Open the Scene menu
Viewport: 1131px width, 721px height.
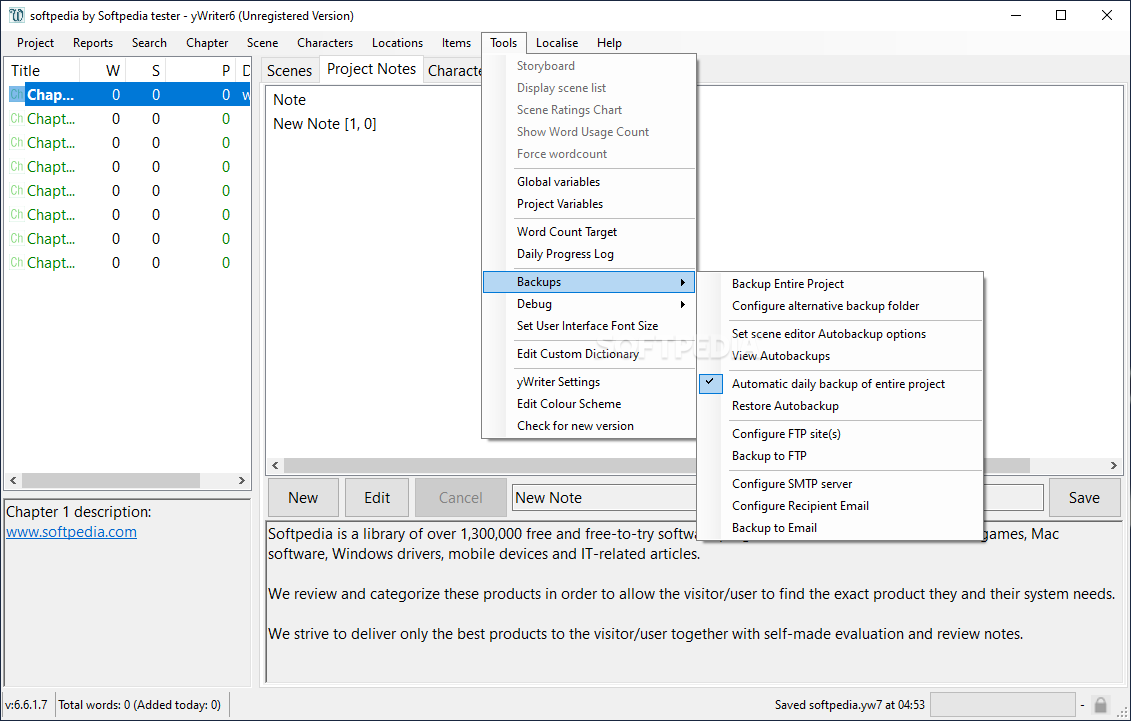pyautogui.click(x=263, y=43)
